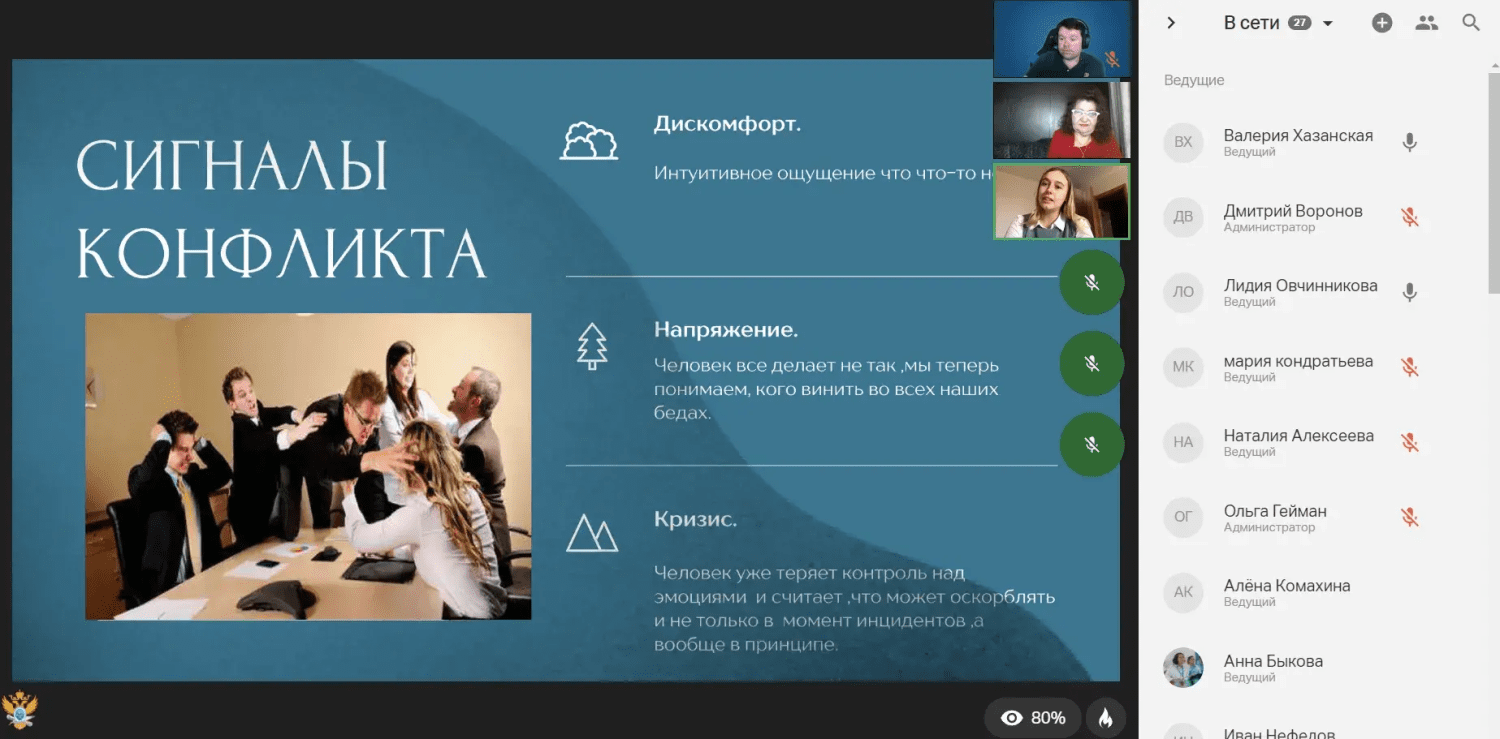Click the flame reaction icon
Viewport: 1500px width, 739px height.
pyautogui.click(x=1106, y=718)
